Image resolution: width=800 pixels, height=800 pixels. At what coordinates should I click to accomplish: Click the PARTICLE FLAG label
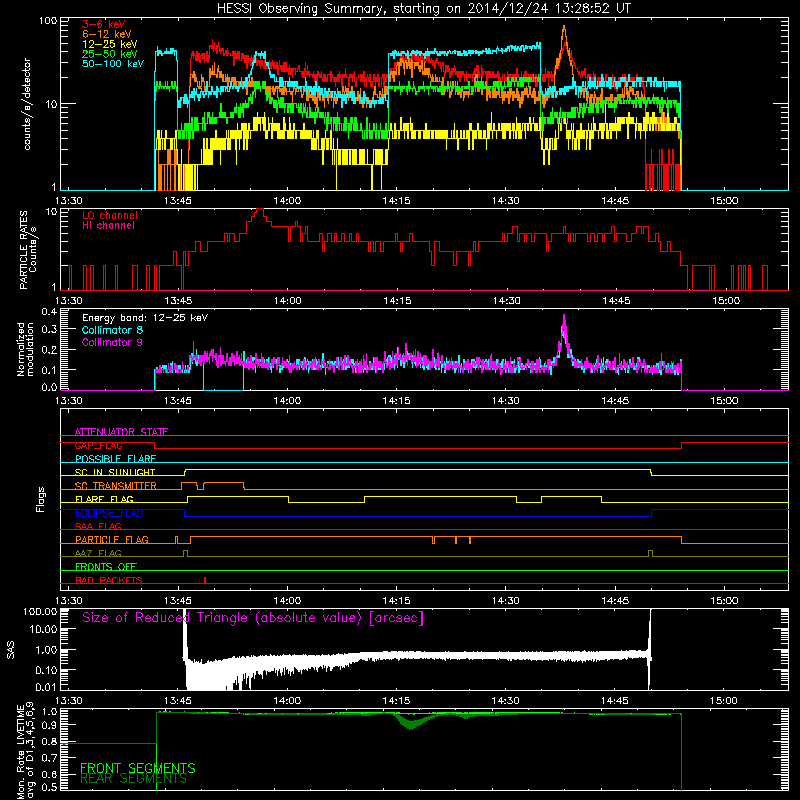(112, 539)
